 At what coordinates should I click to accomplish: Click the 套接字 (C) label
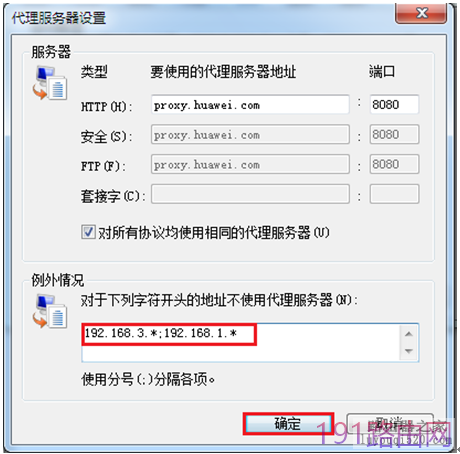pos(113,196)
